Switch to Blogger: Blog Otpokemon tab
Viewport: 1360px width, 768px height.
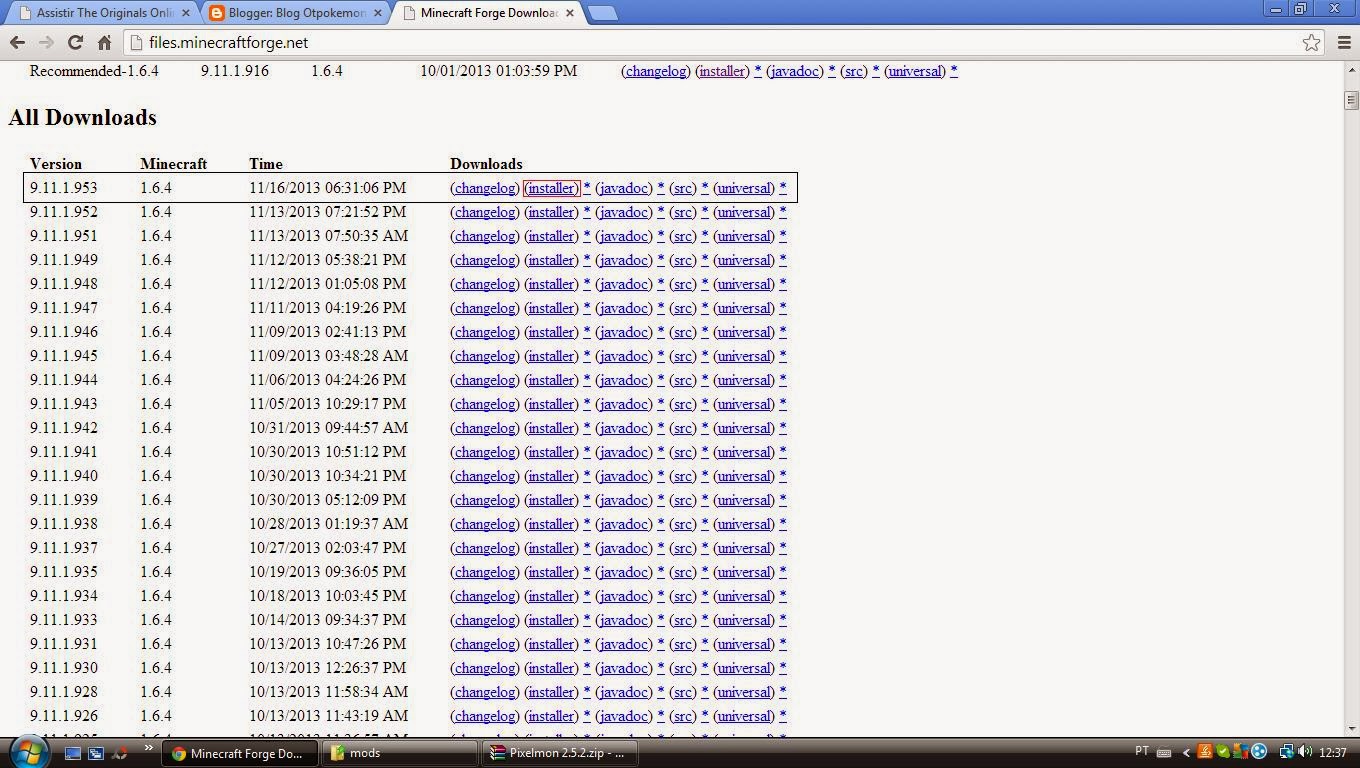tap(297, 13)
